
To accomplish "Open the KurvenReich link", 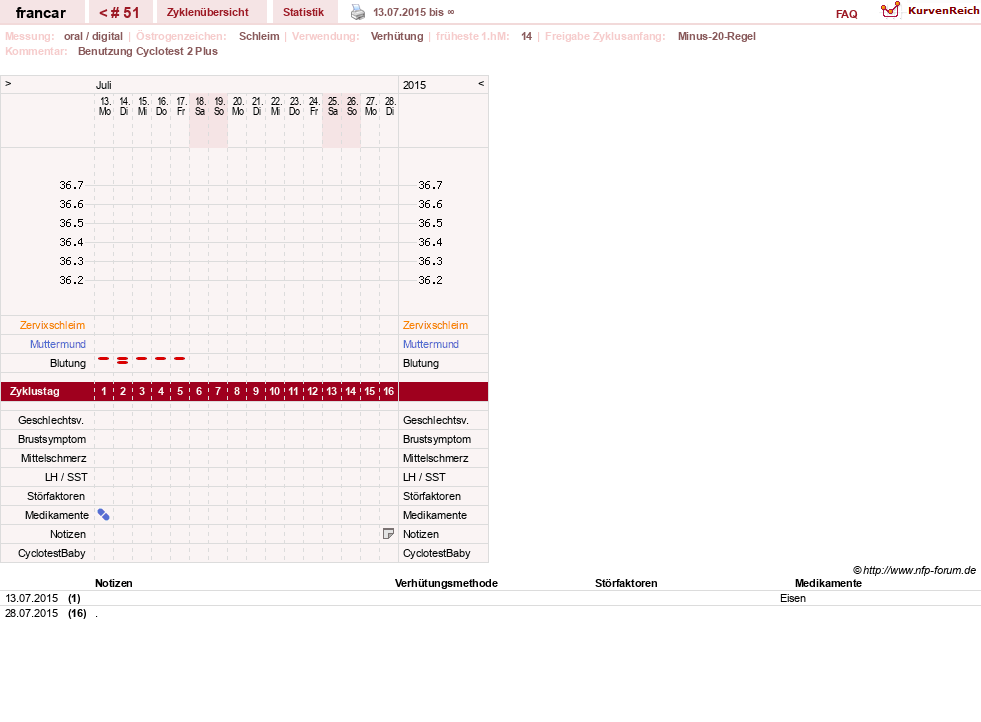I will [x=943, y=11].
